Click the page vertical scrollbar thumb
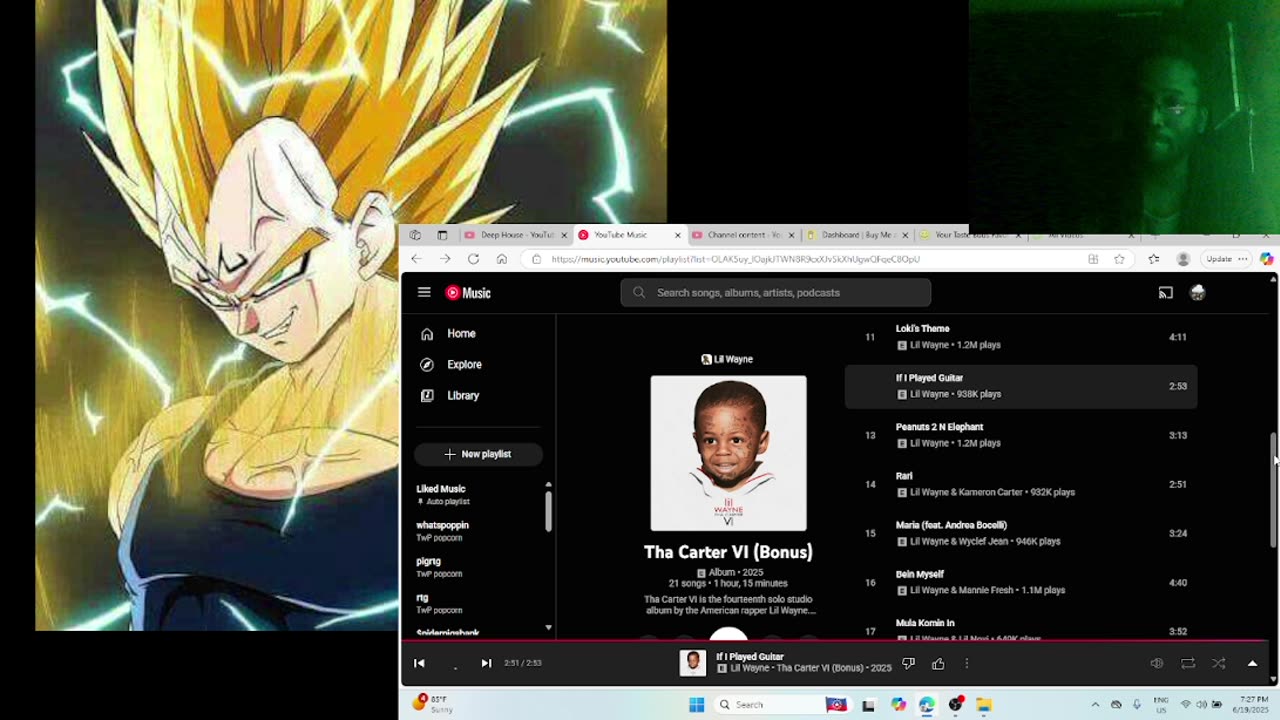1280x720 pixels. 1273,490
